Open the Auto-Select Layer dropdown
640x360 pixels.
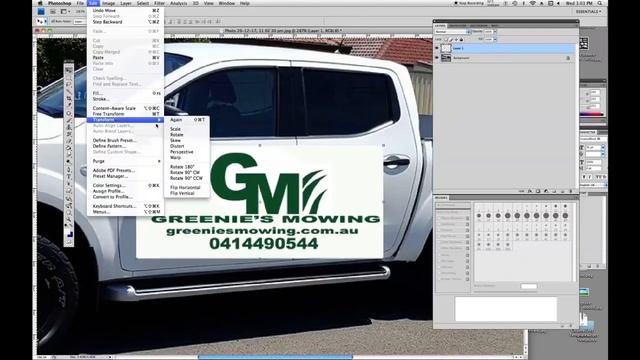pyautogui.click(x=80, y=21)
